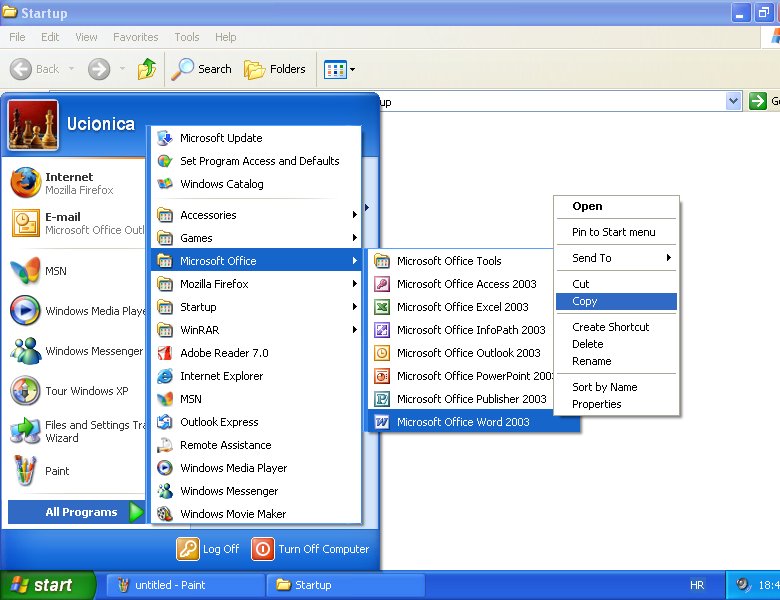
Task: Expand the Accessories submenu
Action: tap(256, 215)
